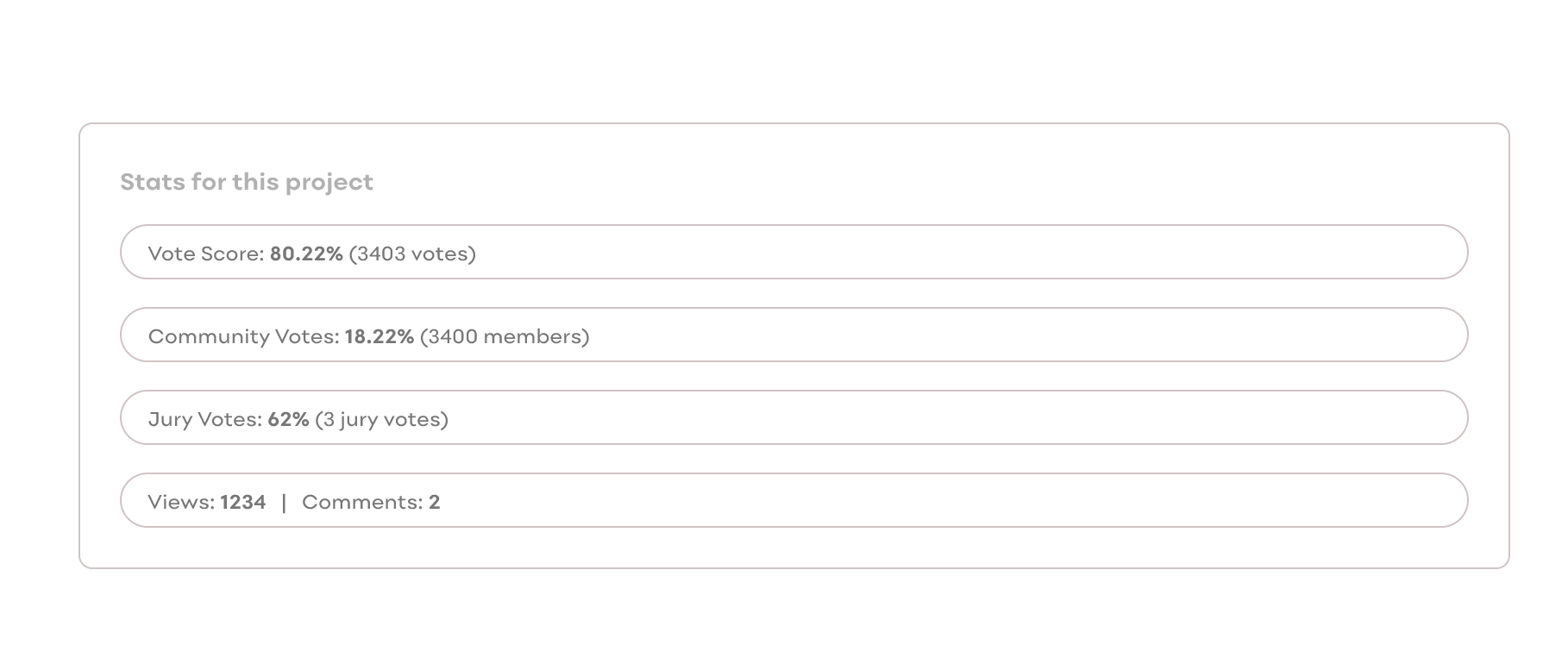Click the "Comments:" label

[x=362, y=502]
